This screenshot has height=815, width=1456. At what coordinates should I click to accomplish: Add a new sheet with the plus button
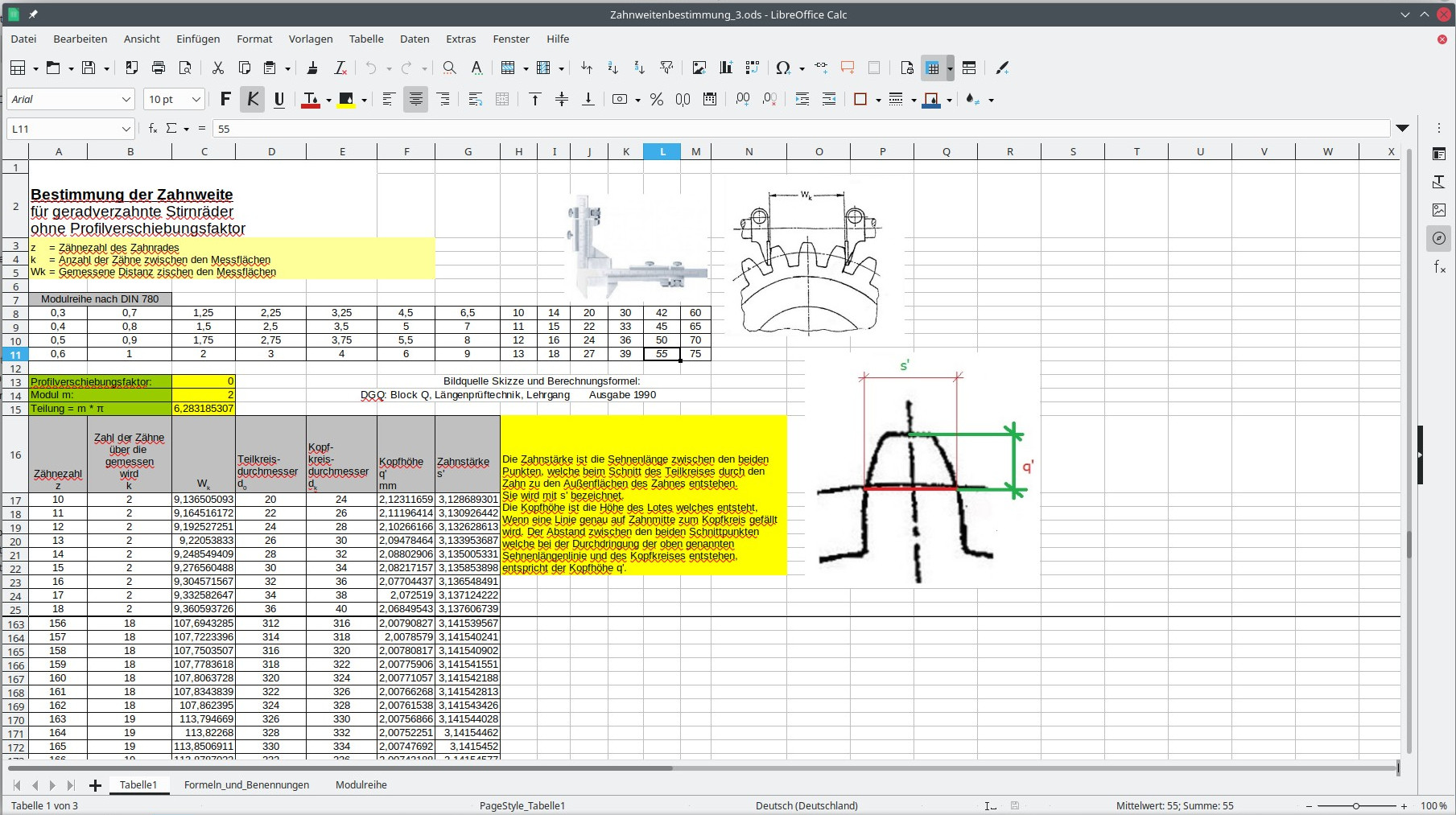pos(95,785)
